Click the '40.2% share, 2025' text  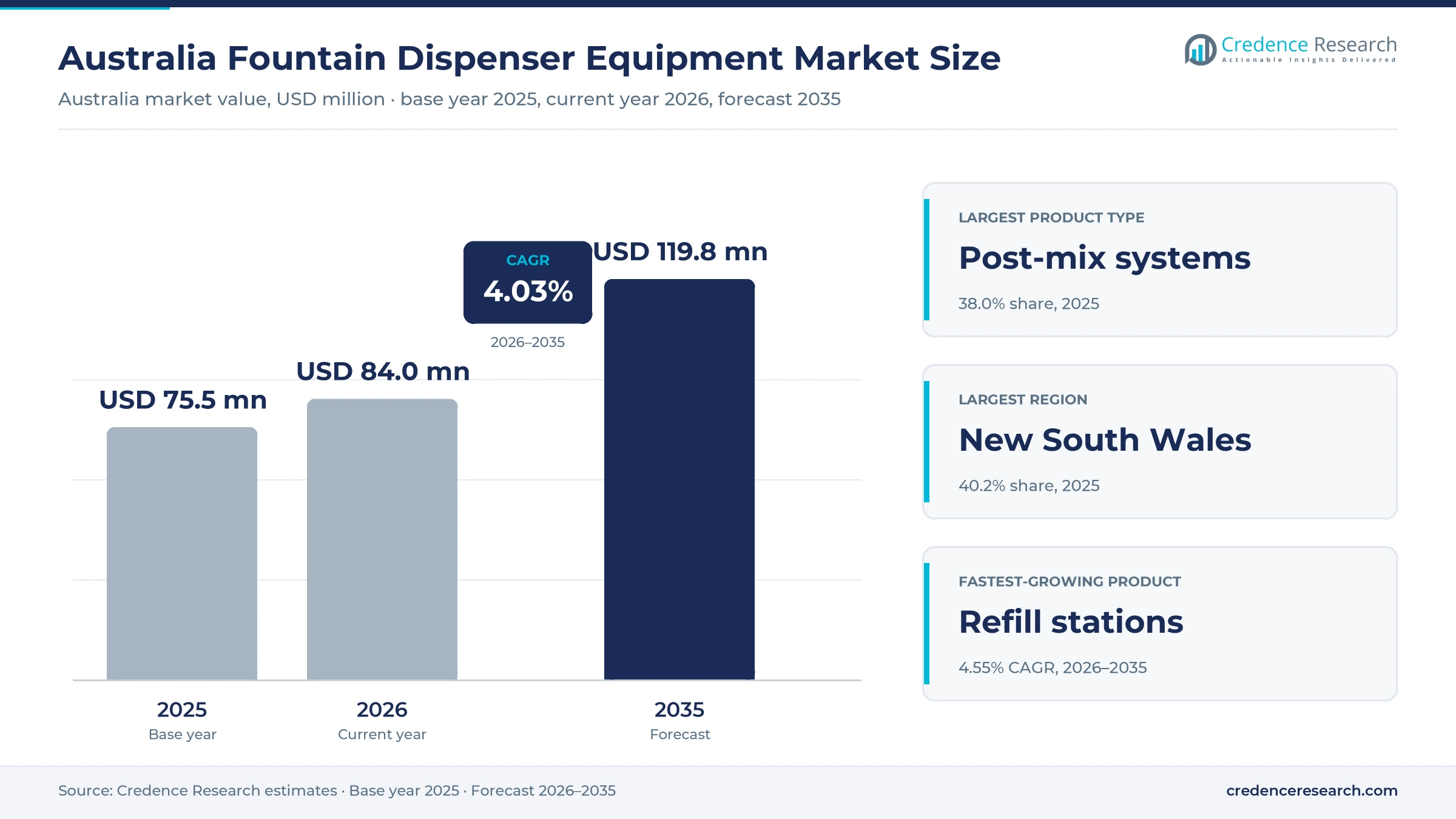1029,485
